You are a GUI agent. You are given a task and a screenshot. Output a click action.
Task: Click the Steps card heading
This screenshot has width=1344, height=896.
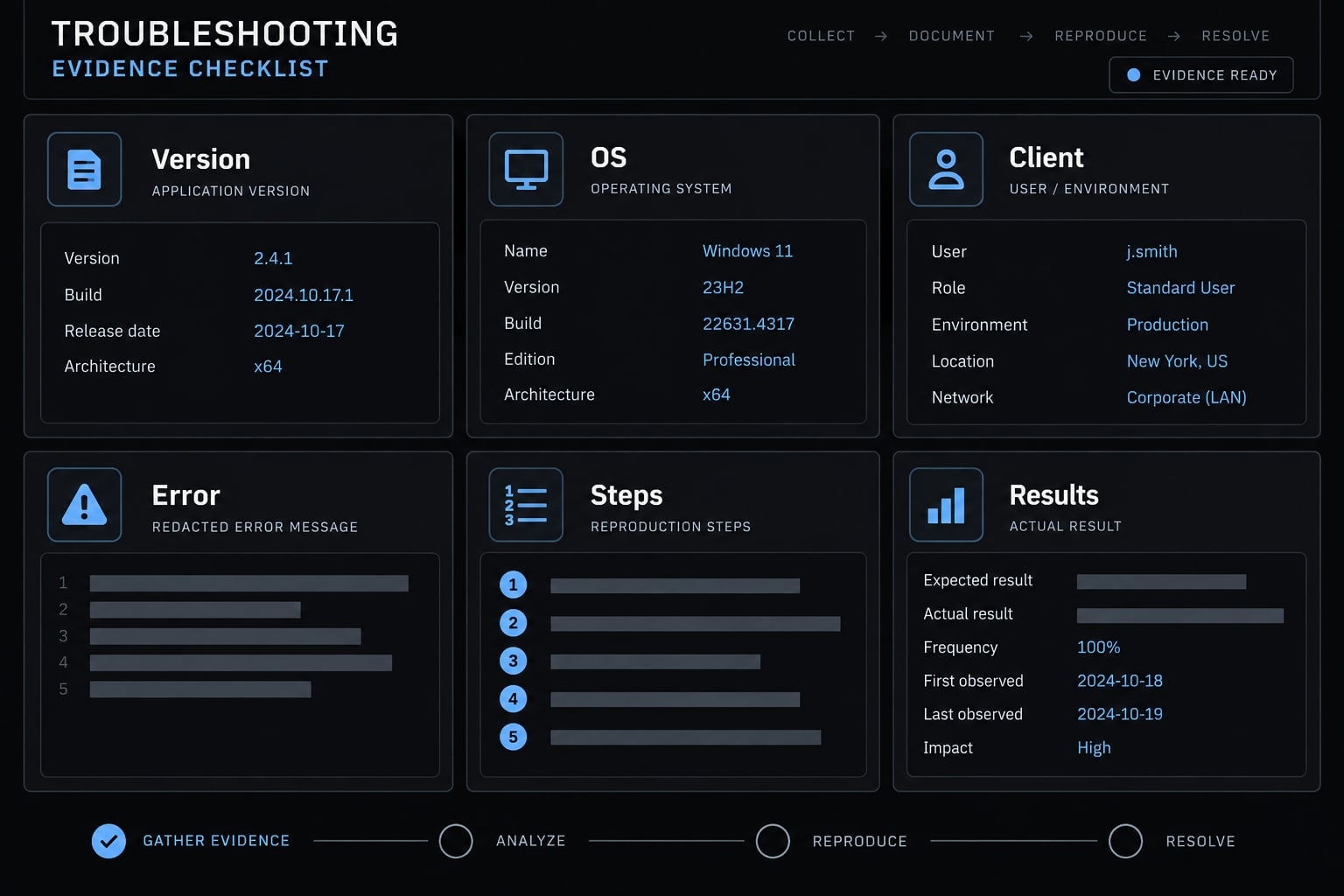(626, 495)
